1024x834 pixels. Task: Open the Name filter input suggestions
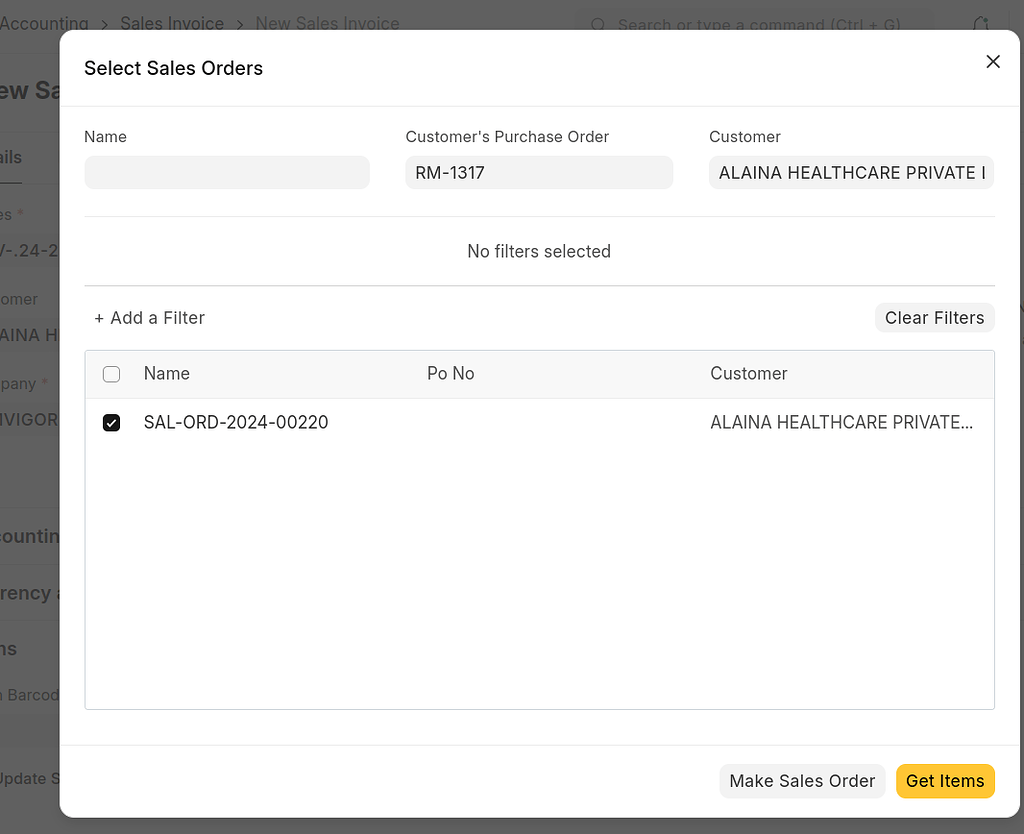pyautogui.click(x=226, y=172)
